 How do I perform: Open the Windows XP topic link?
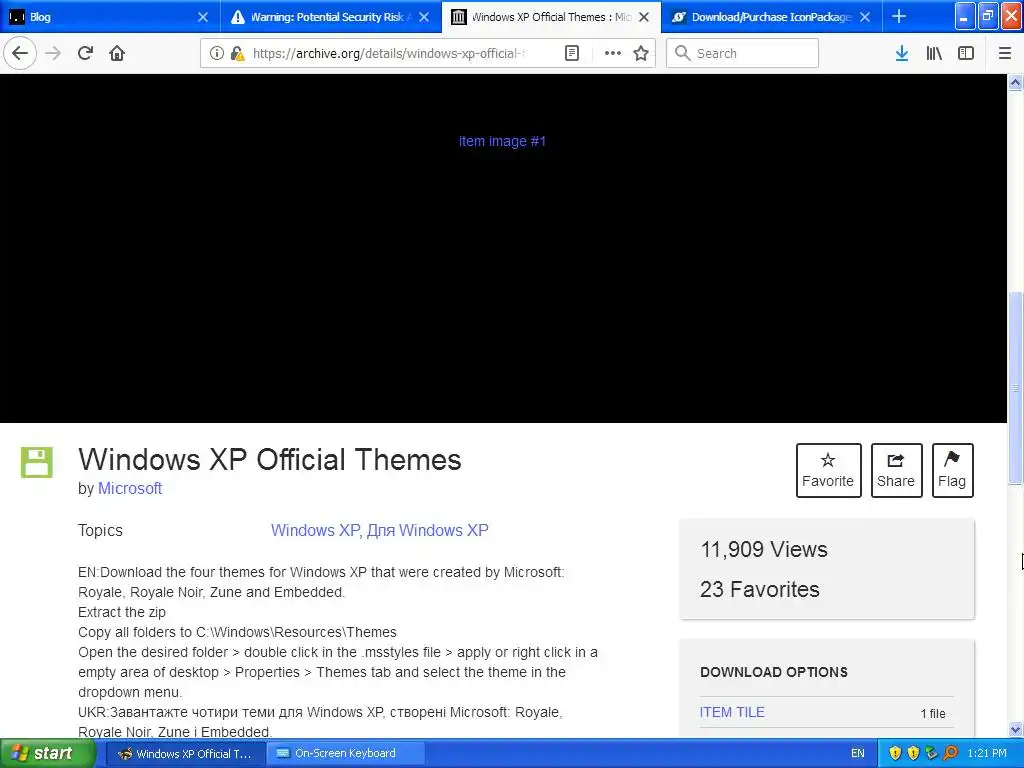315,530
